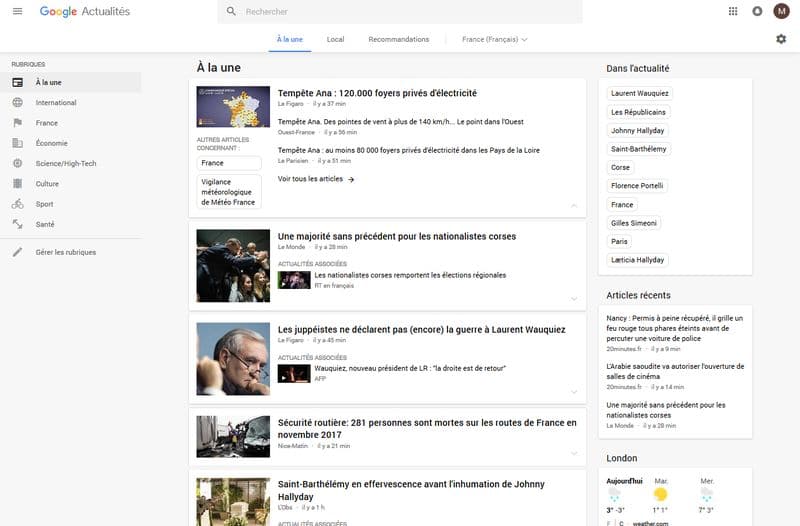Open the hamburger main menu
This screenshot has width=800, height=526.
[x=17, y=11]
